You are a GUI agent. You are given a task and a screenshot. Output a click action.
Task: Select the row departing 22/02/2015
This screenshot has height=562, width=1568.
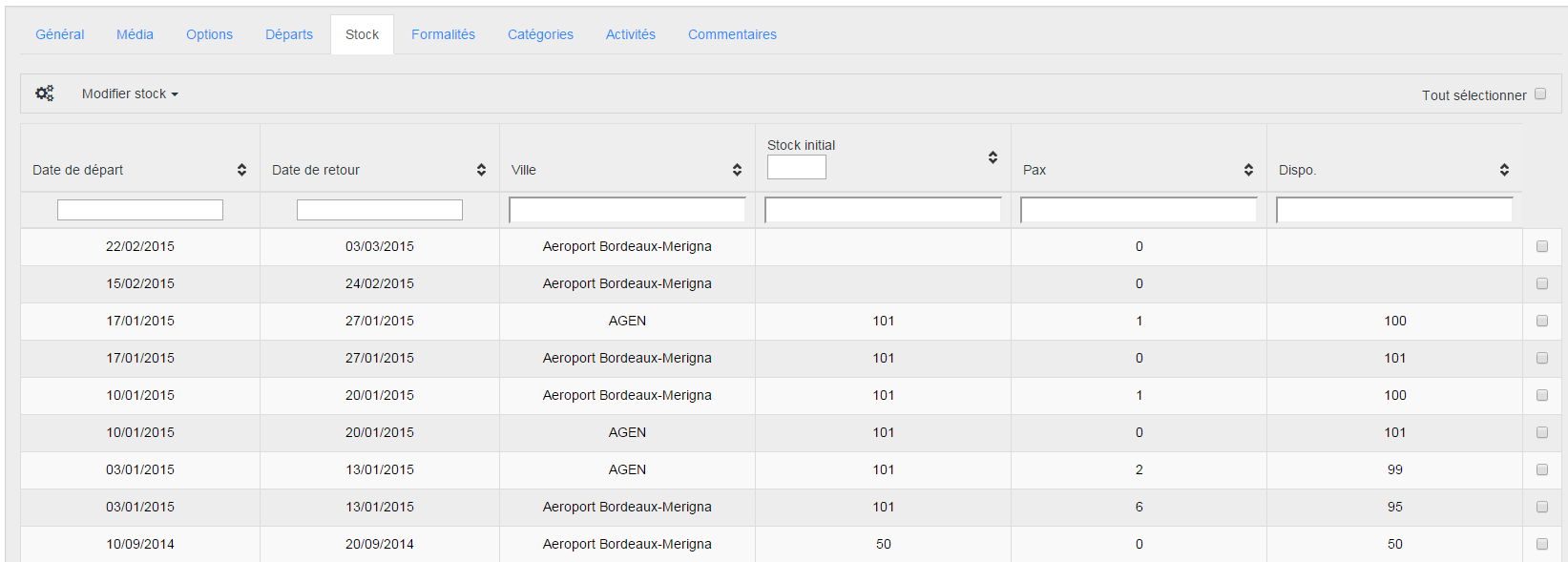pyautogui.click(x=1542, y=246)
